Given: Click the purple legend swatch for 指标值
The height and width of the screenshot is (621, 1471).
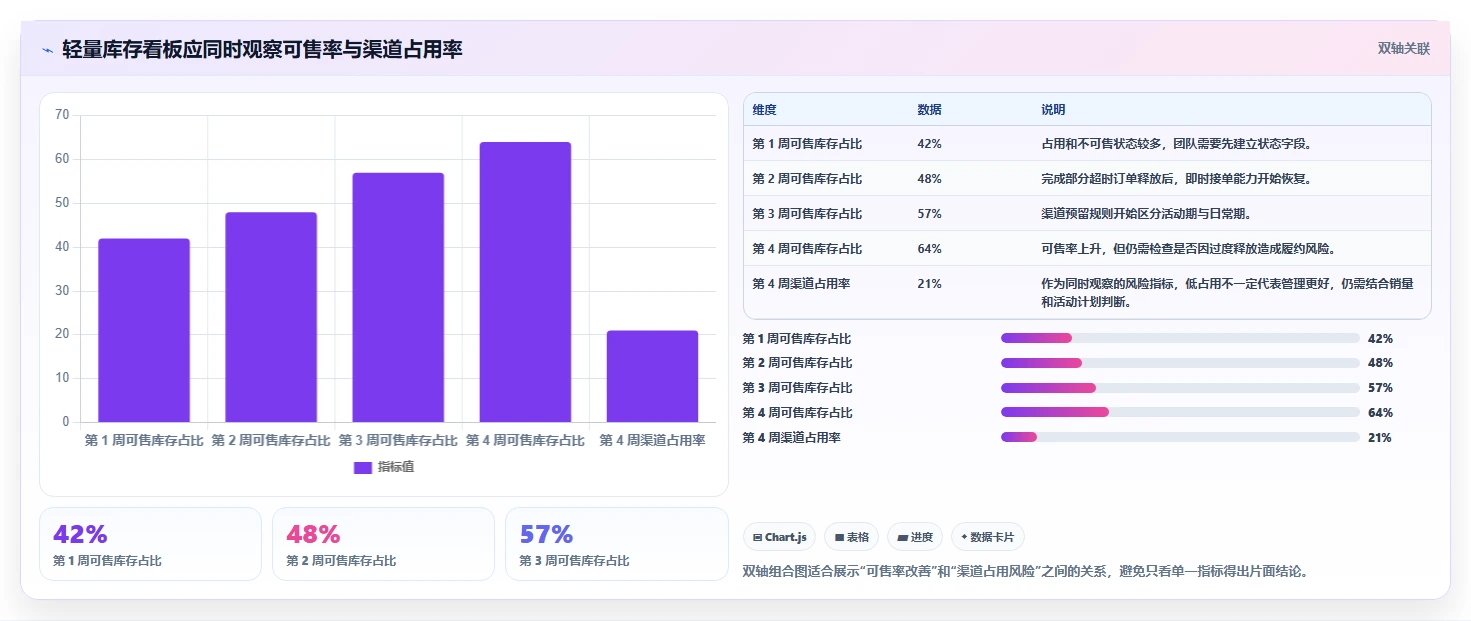Looking at the screenshot, I should (363, 467).
